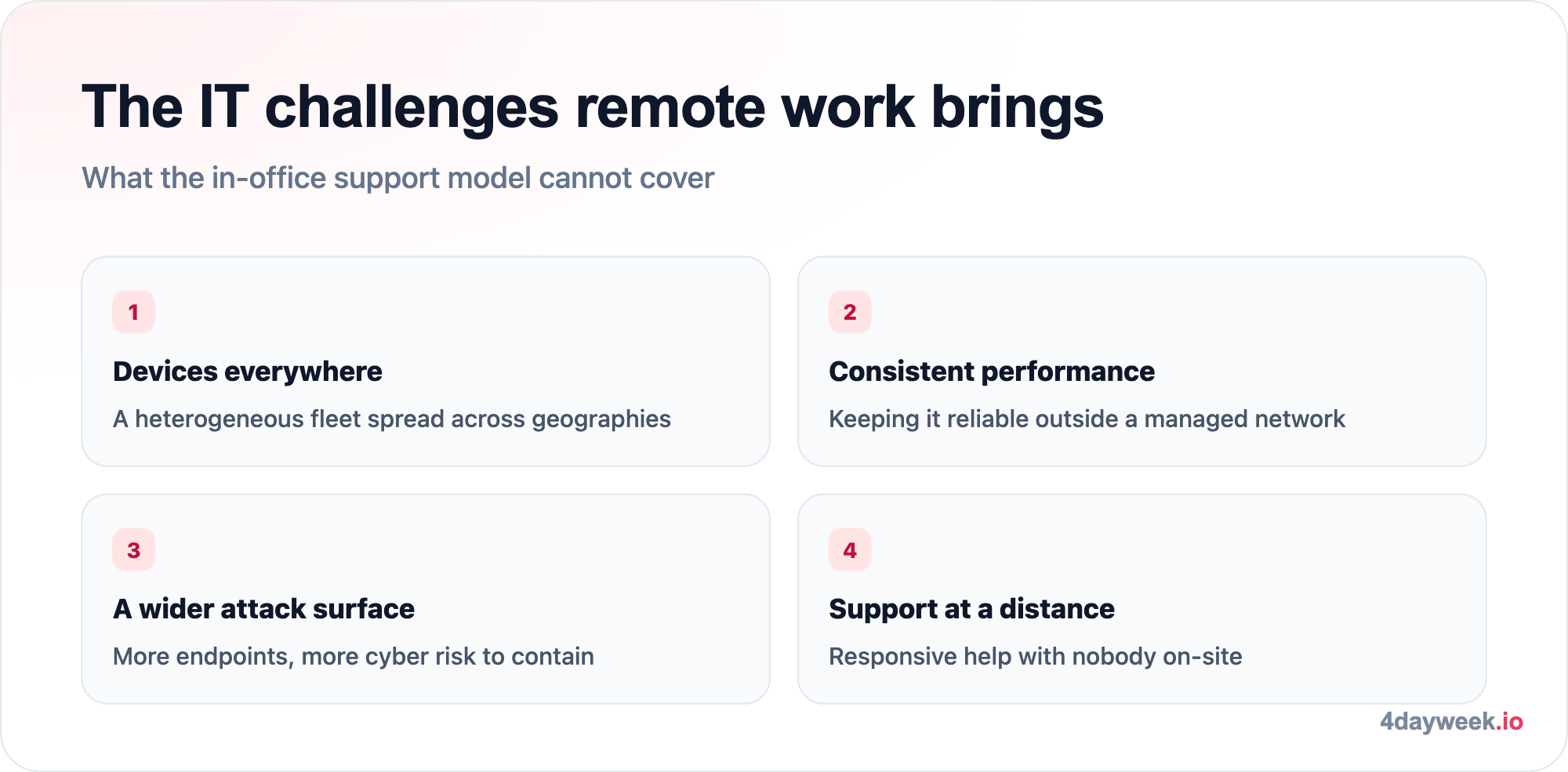This screenshot has height=772, width=1568.
Task: Click 'A heterogeneous fleet spread across geographies' text
Action: (392, 419)
